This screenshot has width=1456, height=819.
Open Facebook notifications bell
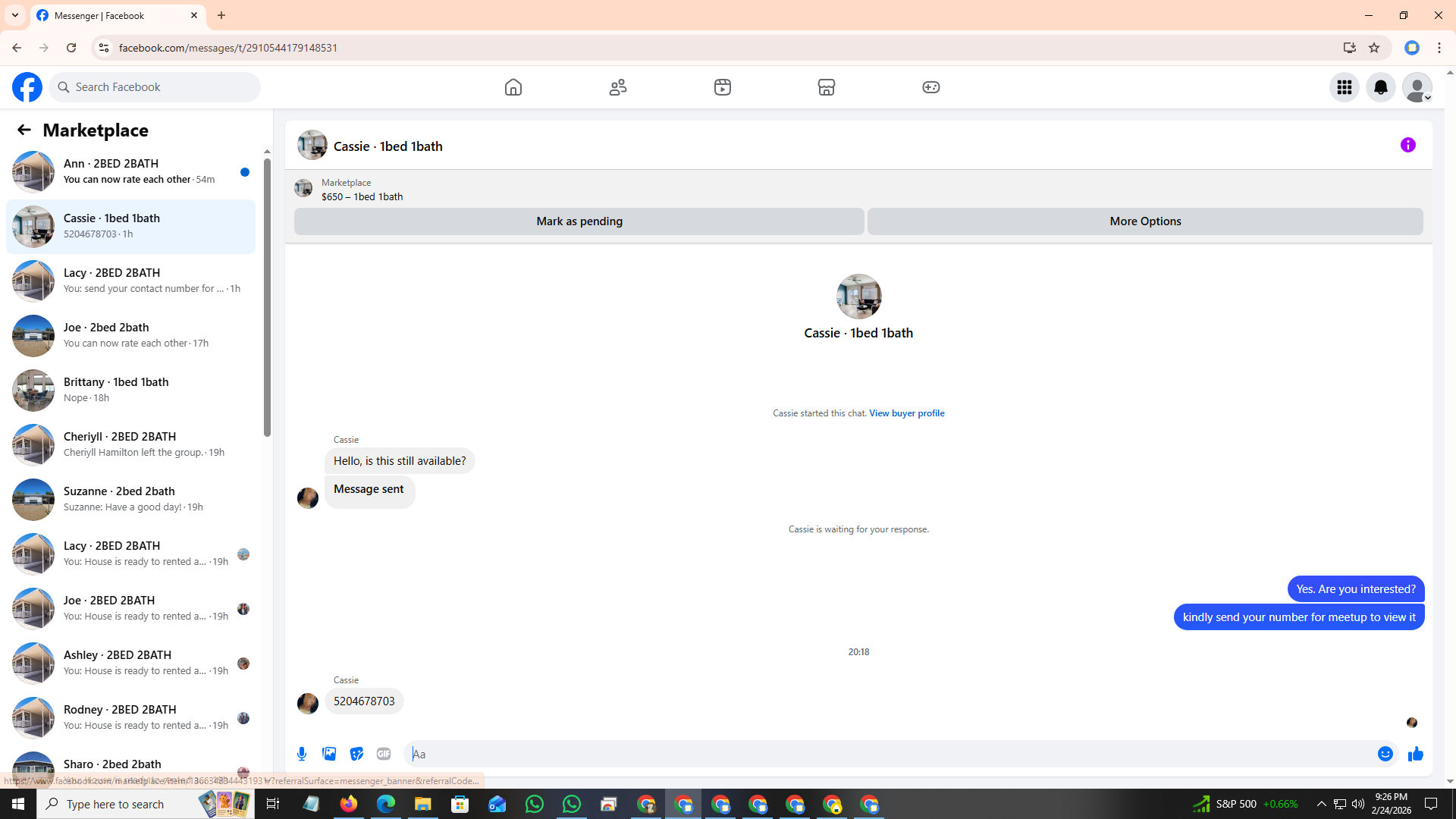click(x=1380, y=87)
